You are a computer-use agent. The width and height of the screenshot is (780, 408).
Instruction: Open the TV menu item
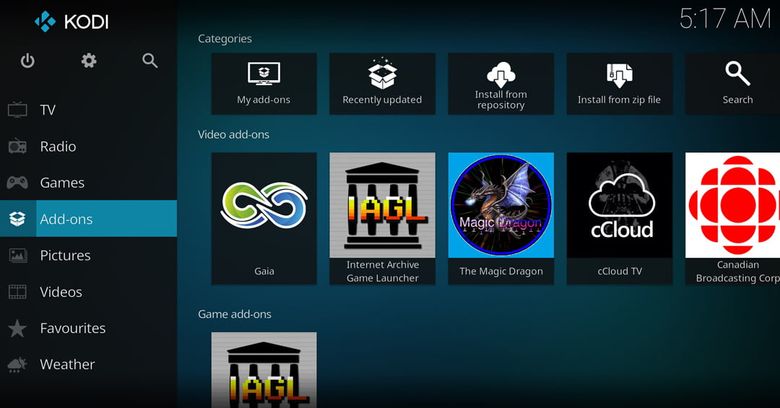coord(89,109)
